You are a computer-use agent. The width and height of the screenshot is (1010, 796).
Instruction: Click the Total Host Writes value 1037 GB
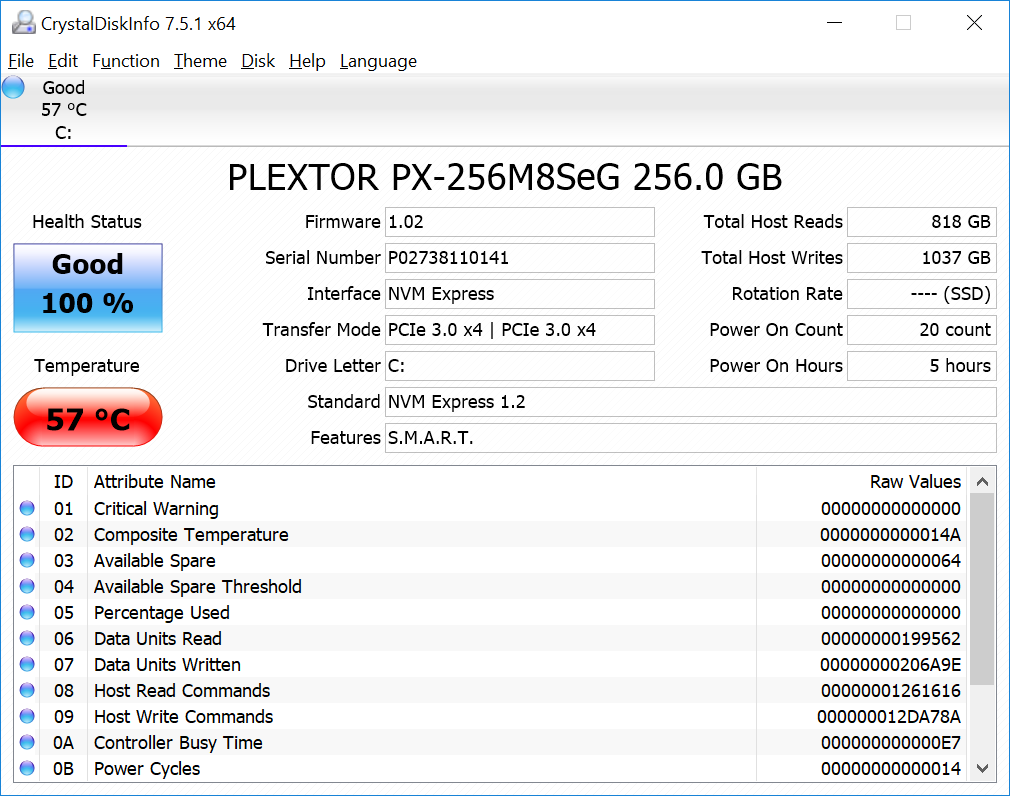point(922,258)
